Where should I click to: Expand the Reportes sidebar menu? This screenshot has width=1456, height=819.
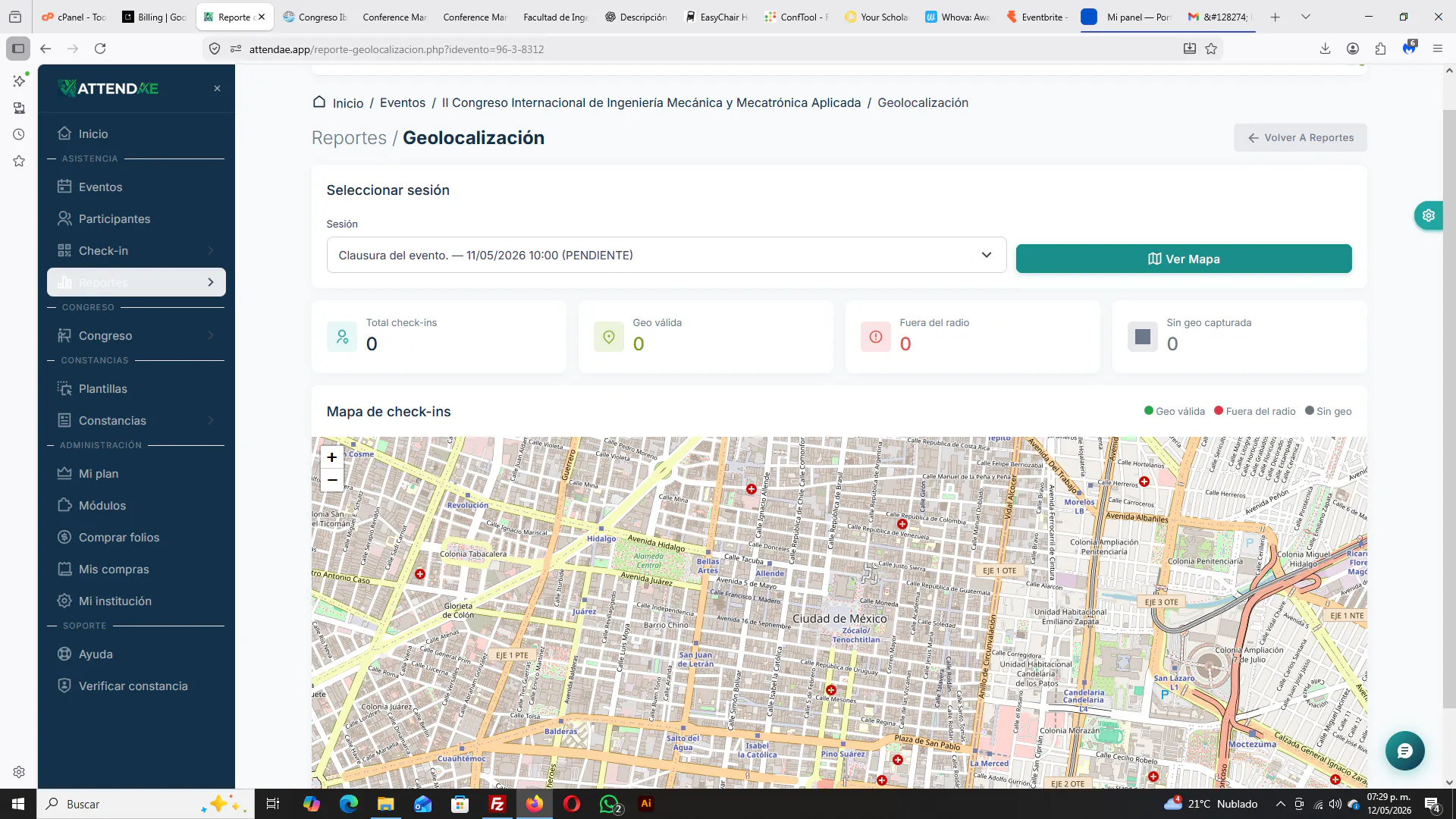click(x=136, y=282)
